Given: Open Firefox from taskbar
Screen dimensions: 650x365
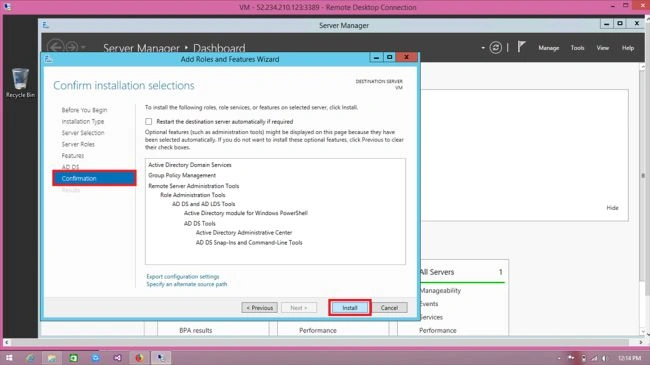Looking at the screenshot, I should tap(139, 358).
